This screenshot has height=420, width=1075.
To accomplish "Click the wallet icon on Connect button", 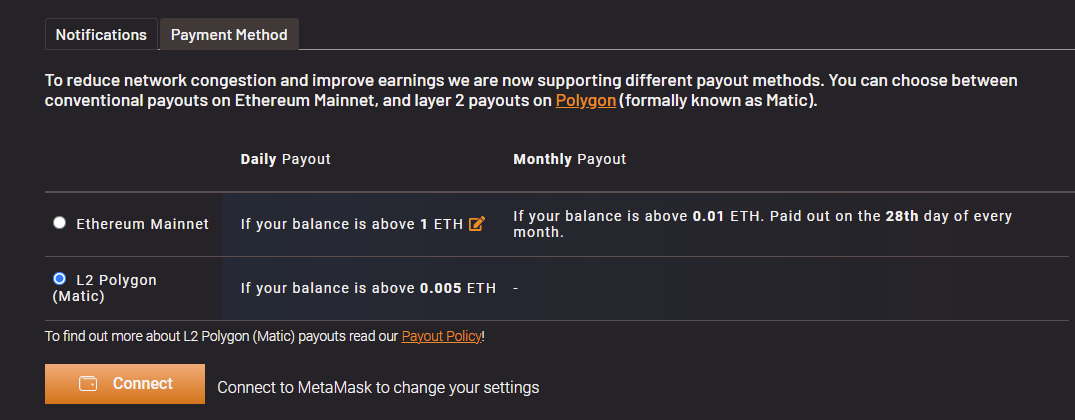I will 88,384.
